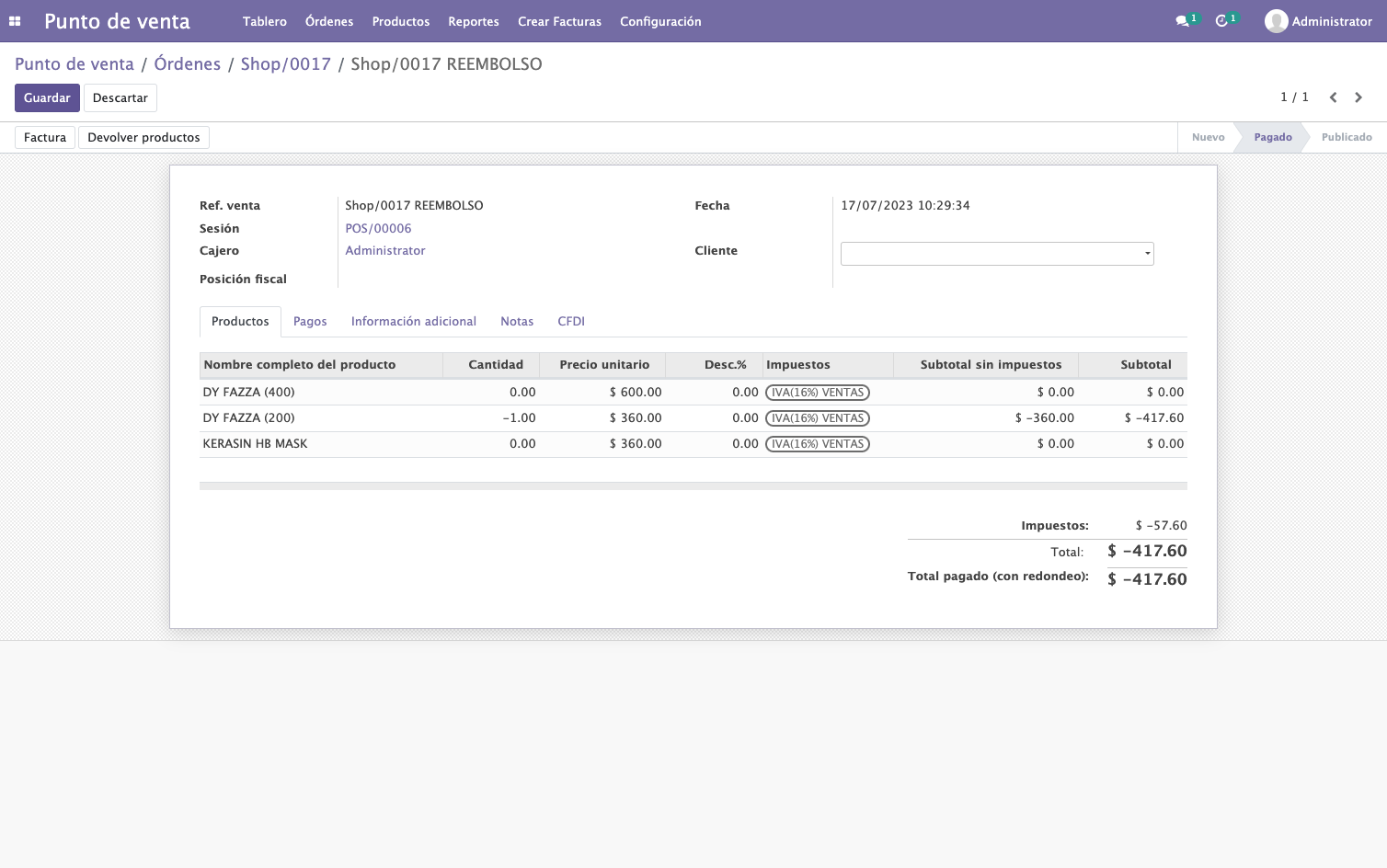Screen dimensions: 1387x868
Task: Go to previous record arrow
Action: 1333,97
